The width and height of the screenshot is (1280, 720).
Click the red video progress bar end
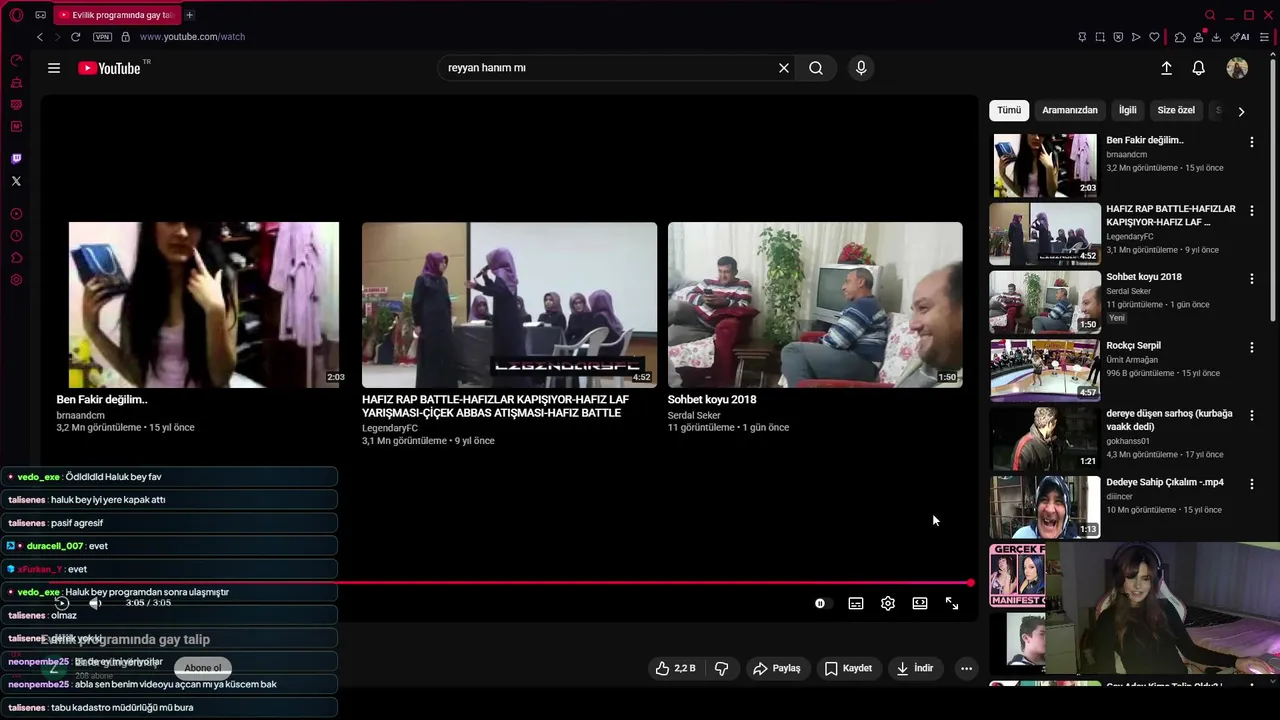pos(970,583)
